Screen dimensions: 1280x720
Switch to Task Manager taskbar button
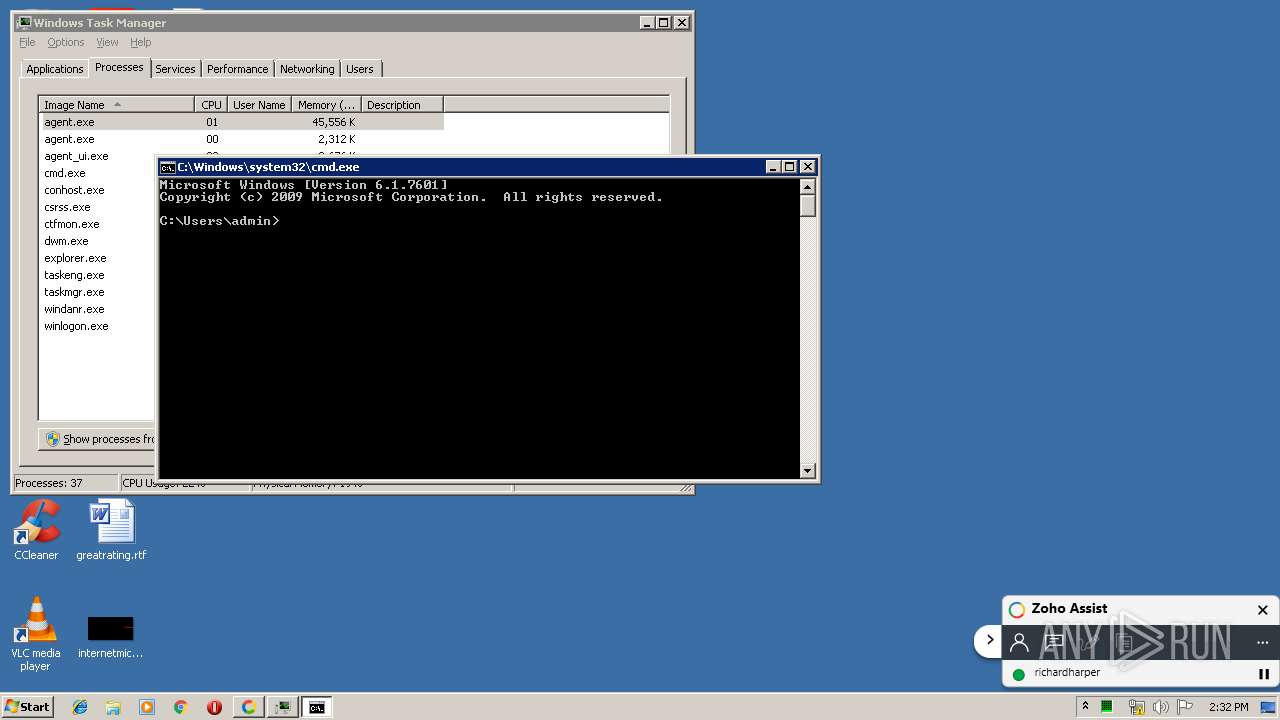click(x=283, y=707)
